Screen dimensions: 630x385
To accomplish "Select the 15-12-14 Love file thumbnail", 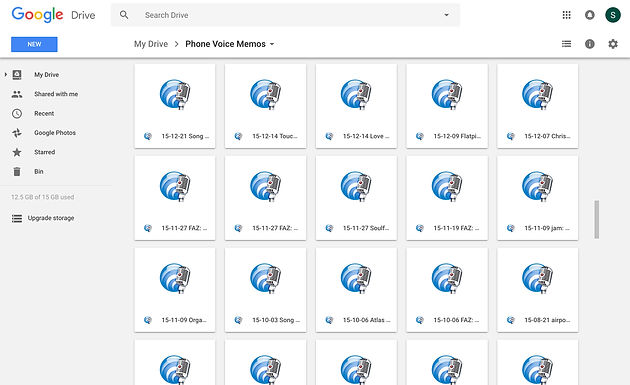I will click(x=356, y=95).
